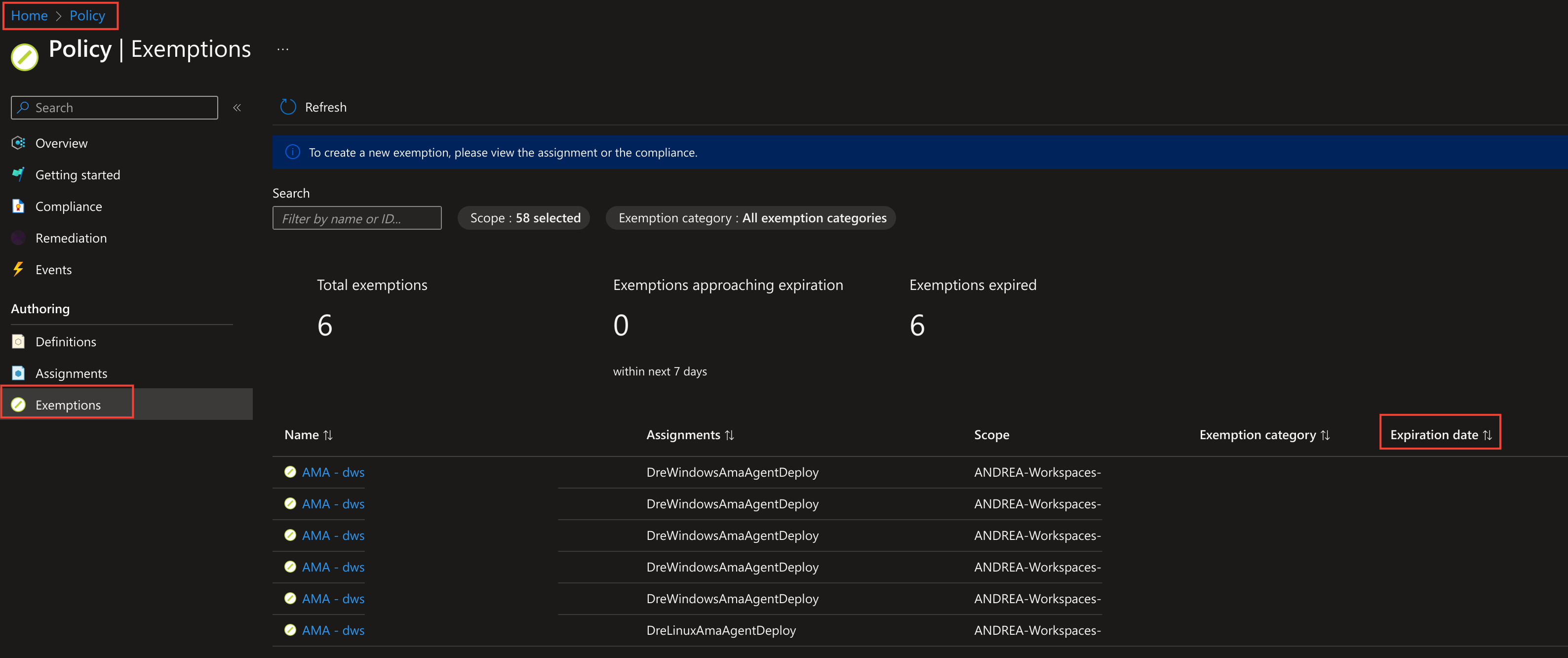Sort table by Expiration date column
This screenshot has height=658, width=1568.
tap(1441, 435)
